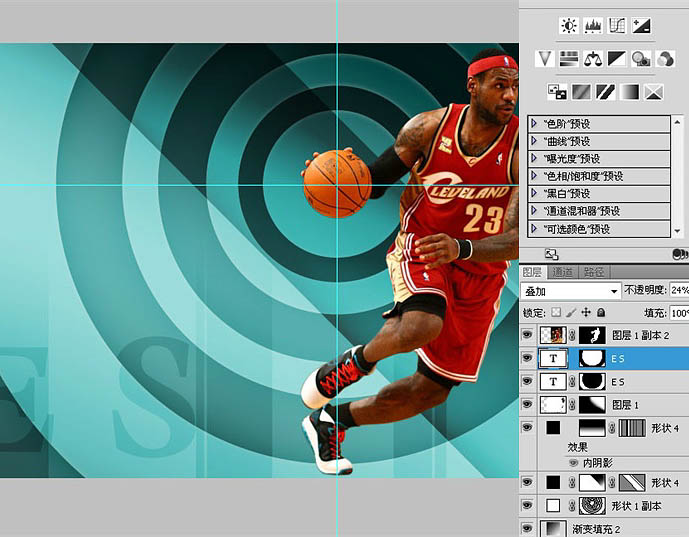Expand the "色相/饱和度" presets group
The image size is (689, 537).
click(x=534, y=176)
